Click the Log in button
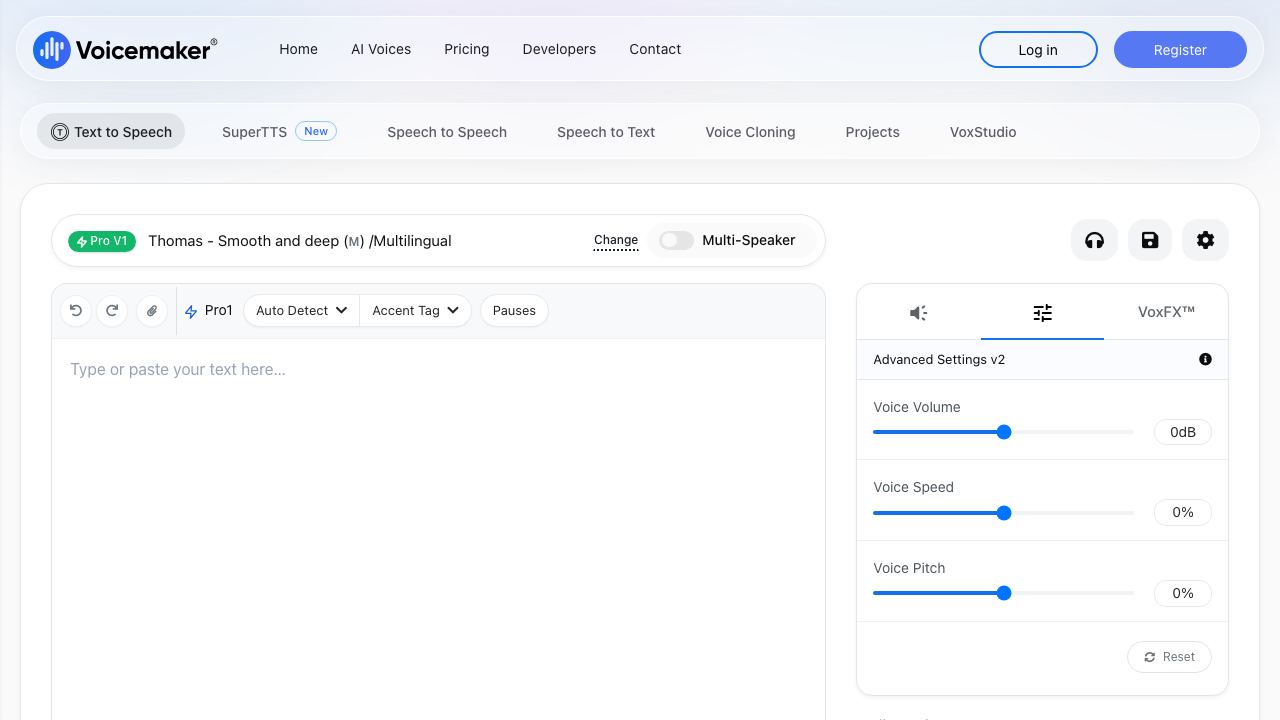Screen dimensions: 1280x720 (1038, 50)
